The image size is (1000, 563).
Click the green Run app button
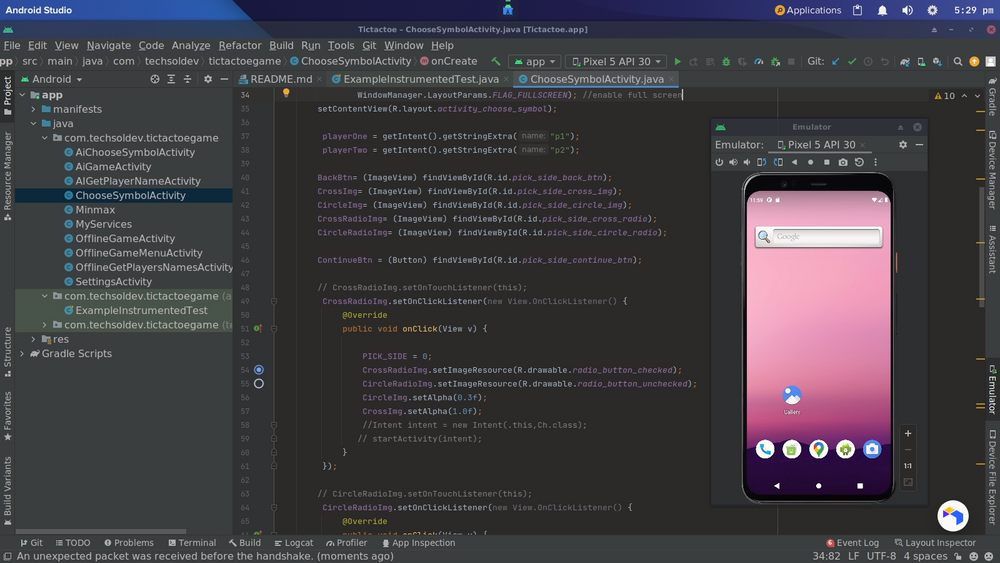(678, 61)
